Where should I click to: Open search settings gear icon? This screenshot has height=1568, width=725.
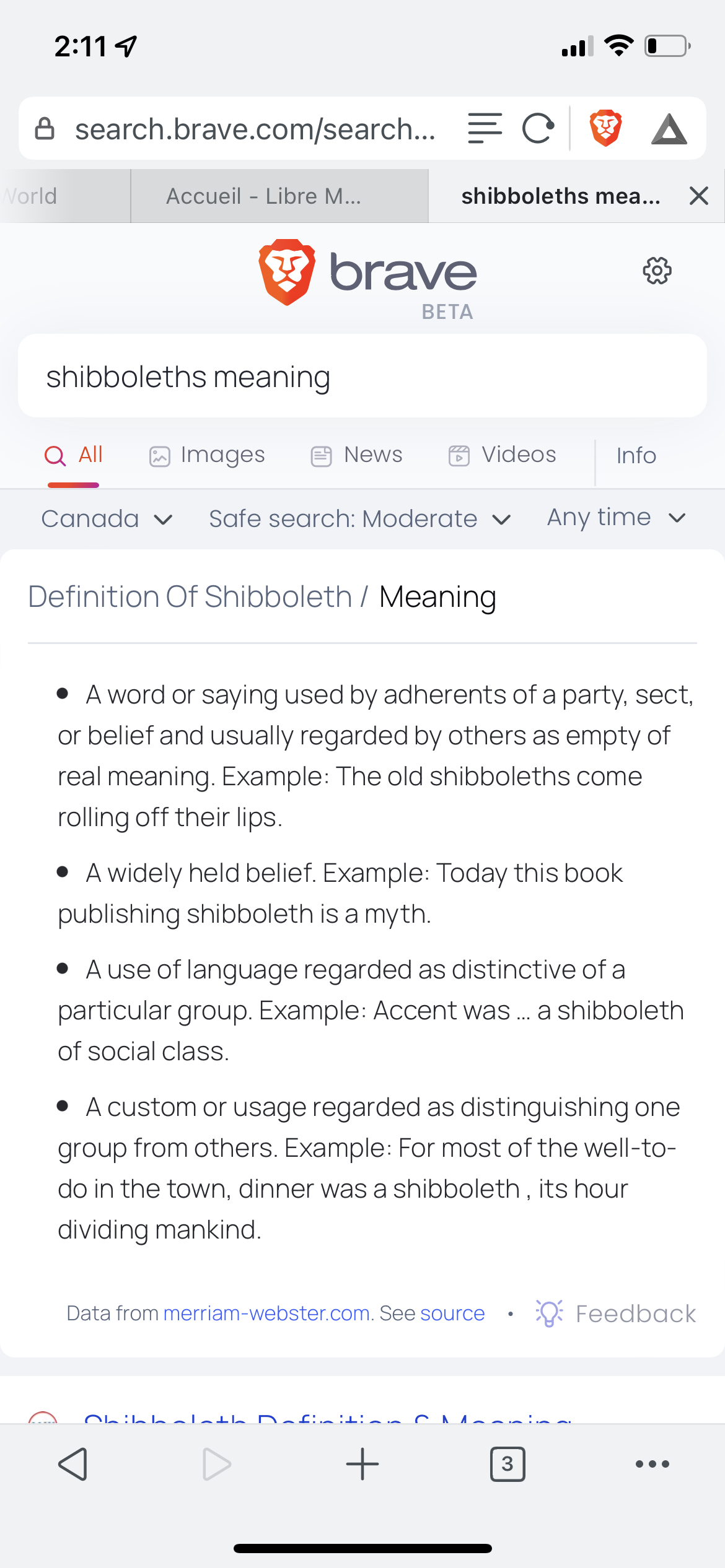tap(657, 271)
